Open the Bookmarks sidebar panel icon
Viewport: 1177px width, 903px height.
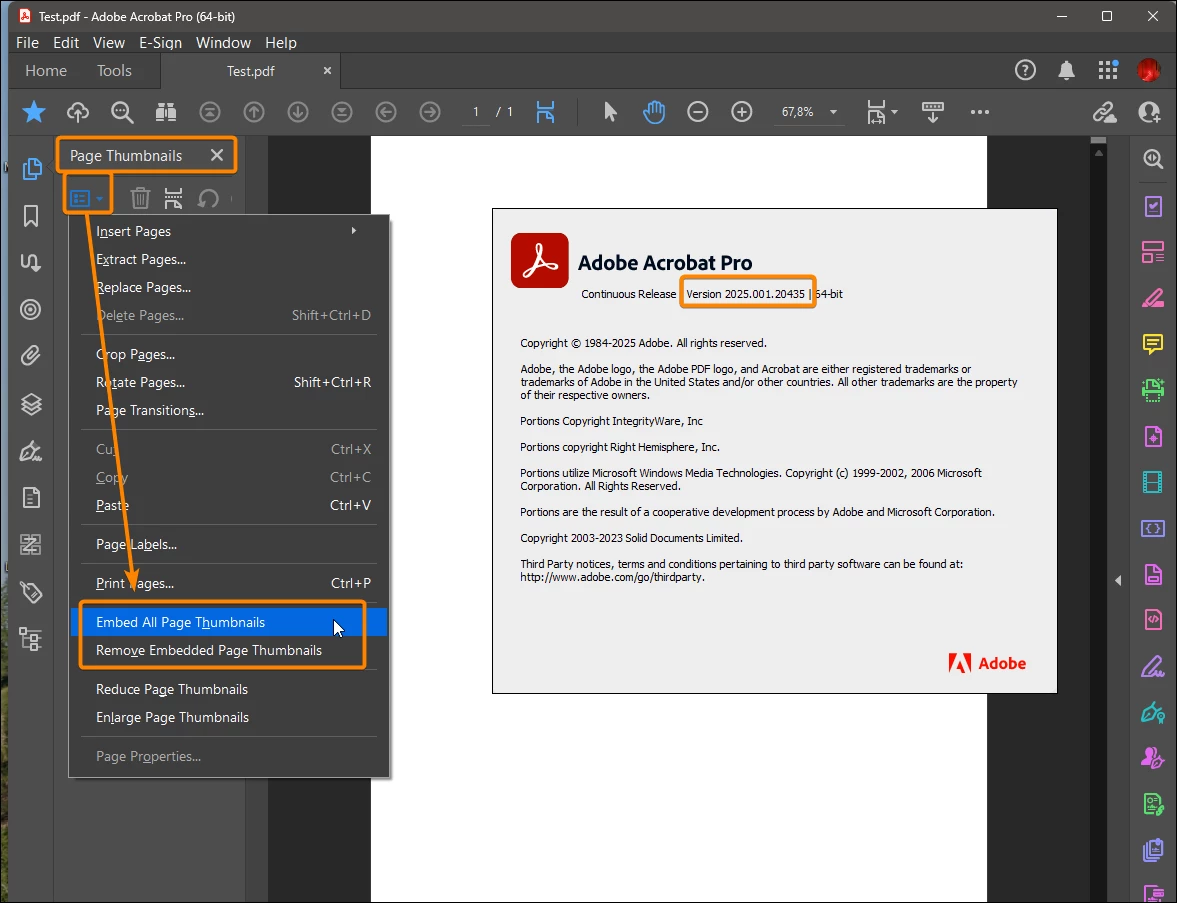[31, 216]
